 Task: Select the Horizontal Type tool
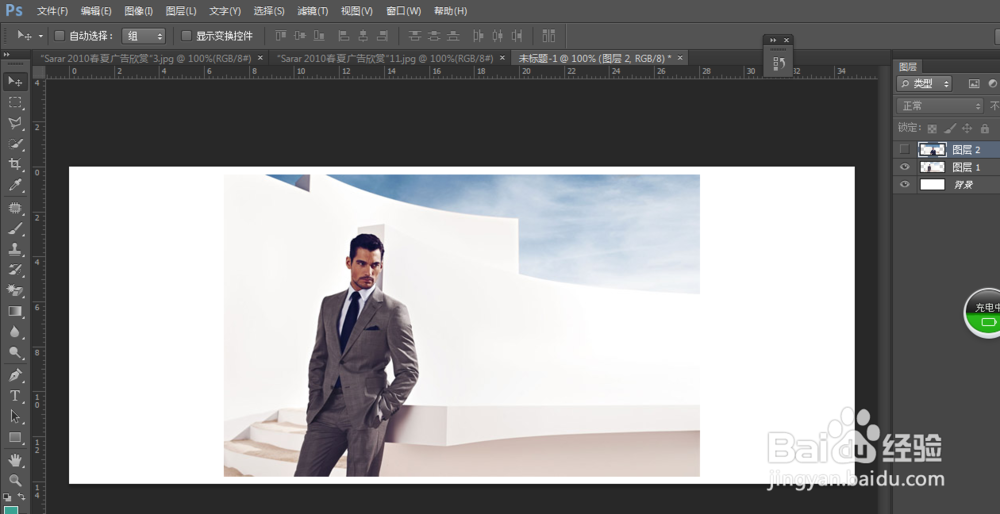(x=15, y=396)
